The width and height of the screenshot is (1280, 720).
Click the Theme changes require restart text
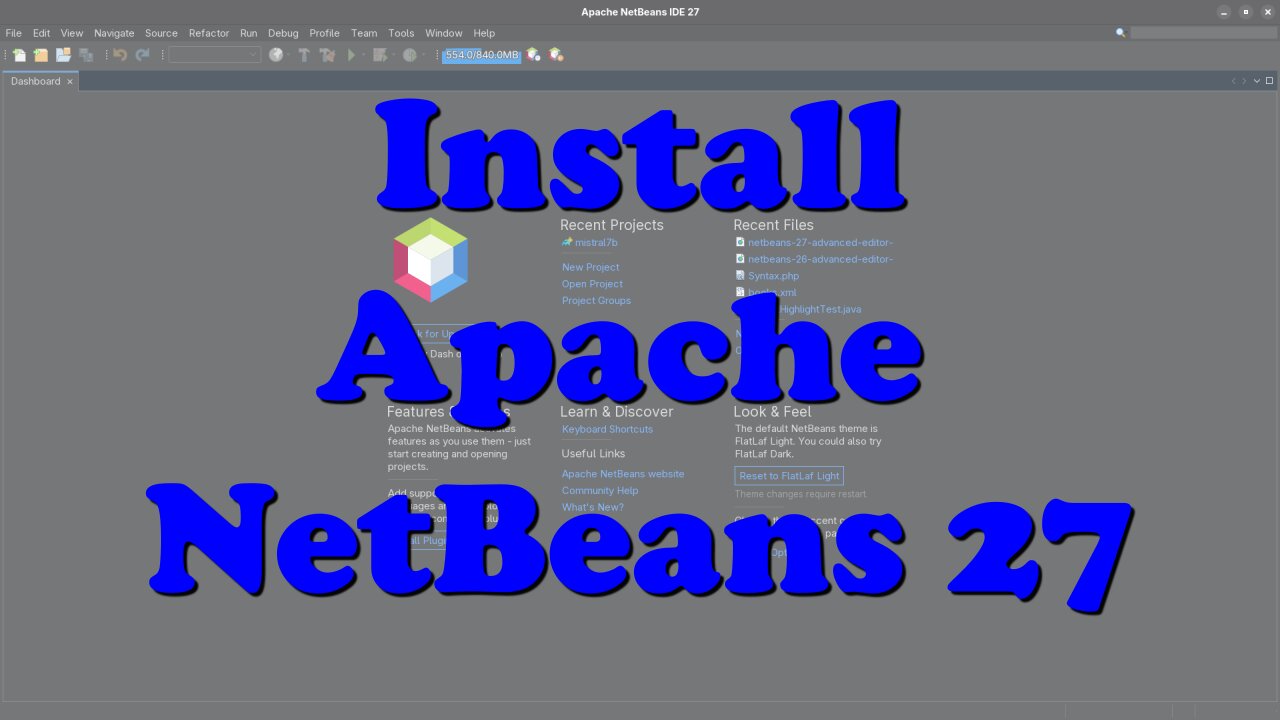(801, 494)
